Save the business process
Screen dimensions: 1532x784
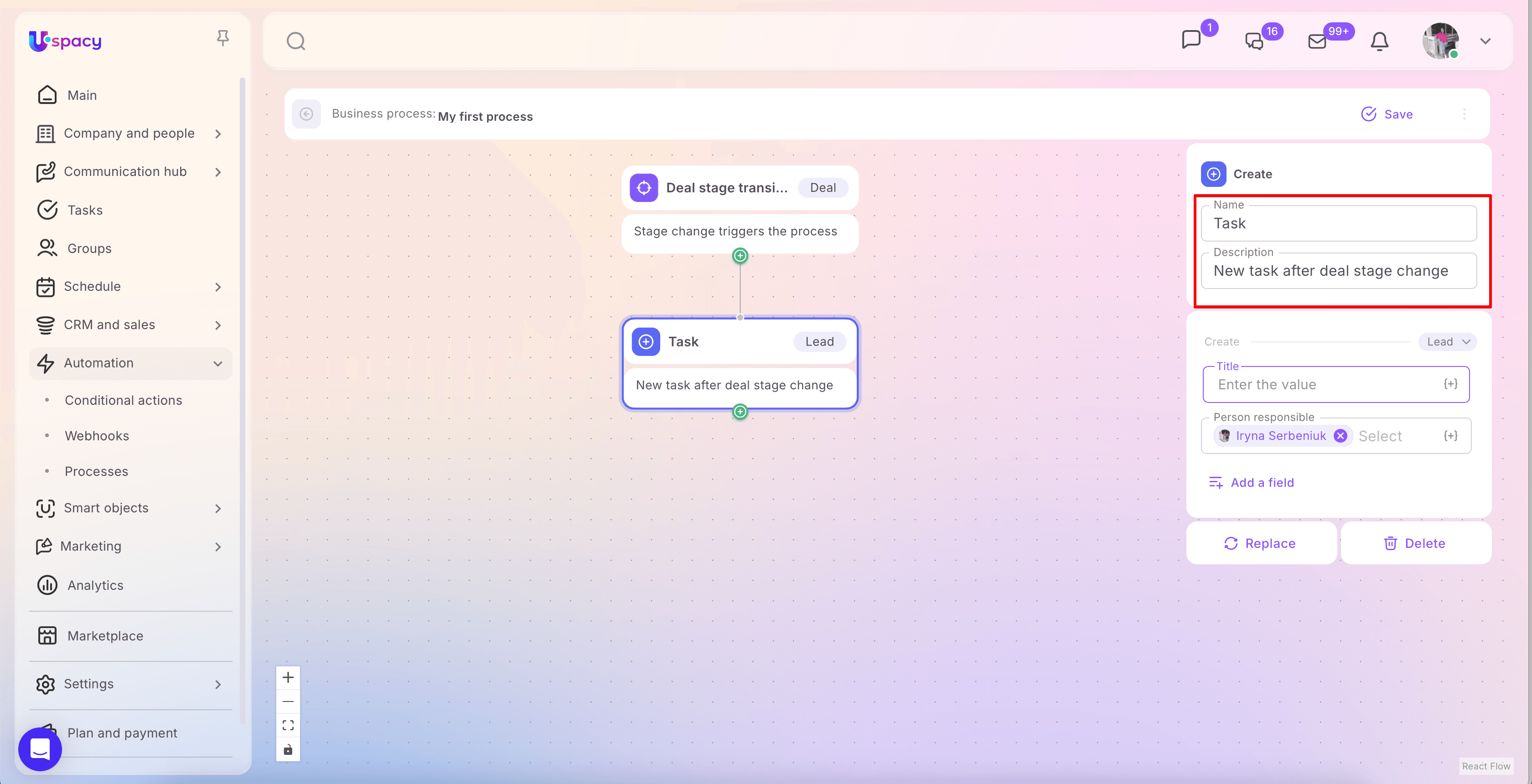[x=1387, y=114]
